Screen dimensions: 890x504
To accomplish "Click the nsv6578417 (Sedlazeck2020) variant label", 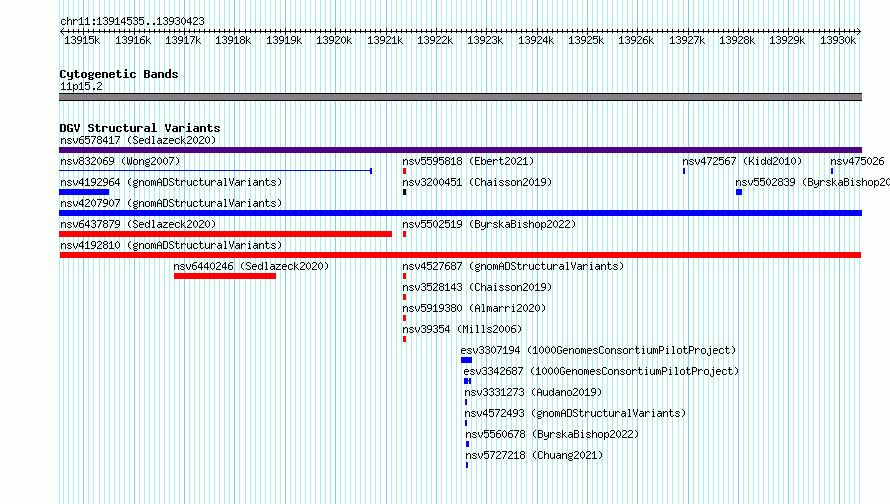I will (138, 140).
